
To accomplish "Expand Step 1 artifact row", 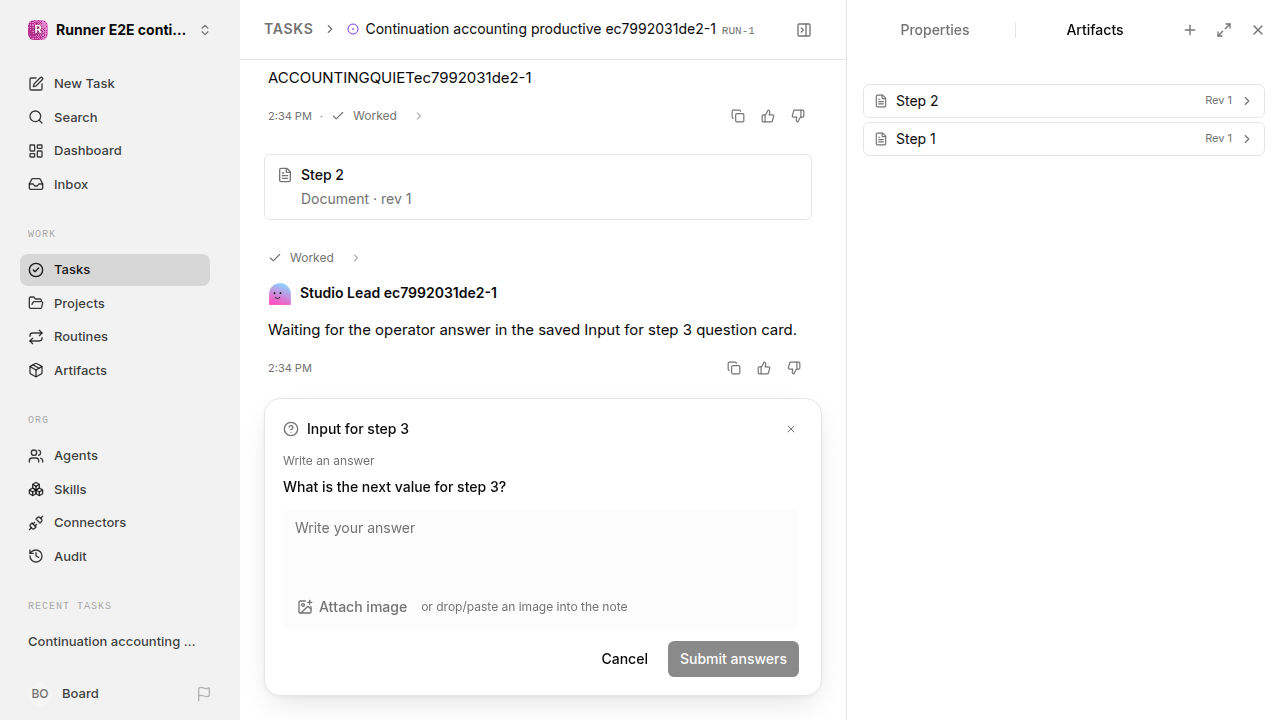I will tap(1064, 139).
